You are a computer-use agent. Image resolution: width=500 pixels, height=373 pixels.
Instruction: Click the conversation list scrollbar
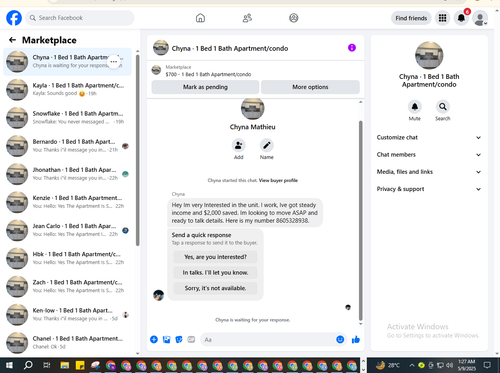coord(138,150)
